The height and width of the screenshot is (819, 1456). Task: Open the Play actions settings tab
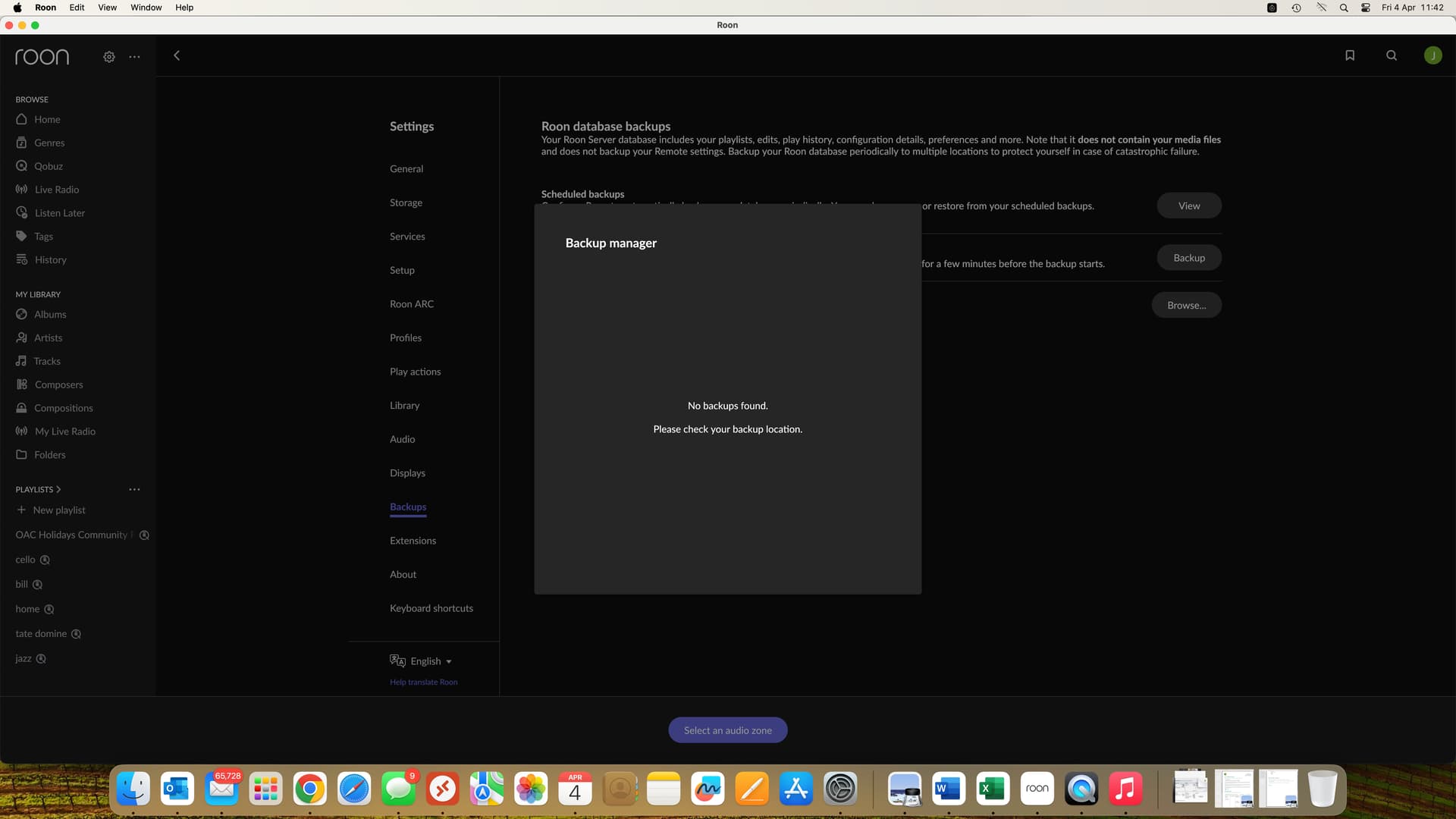(415, 372)
